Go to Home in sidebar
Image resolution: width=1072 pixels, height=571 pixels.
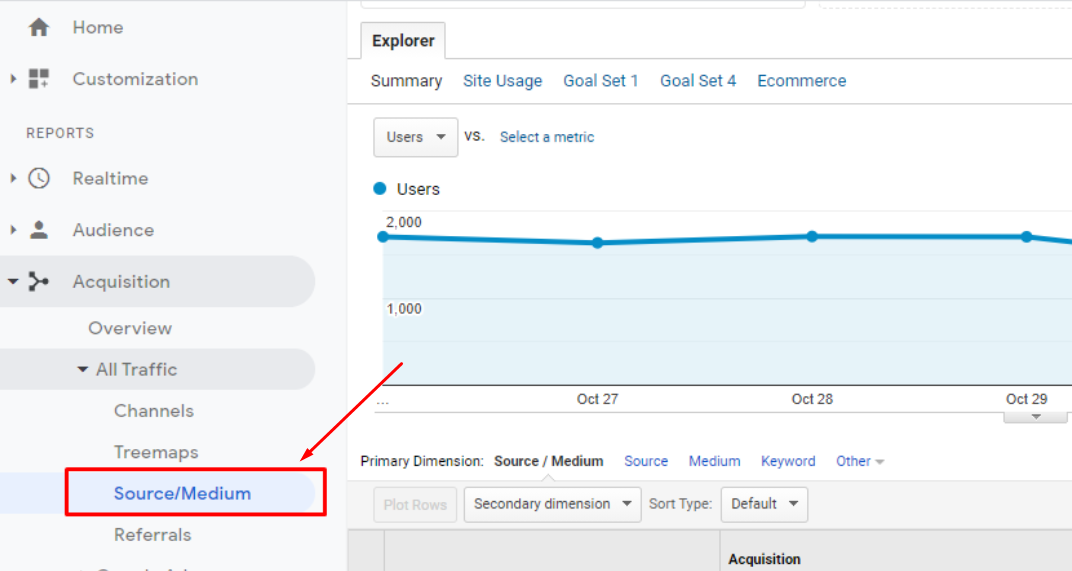(98, 27)
